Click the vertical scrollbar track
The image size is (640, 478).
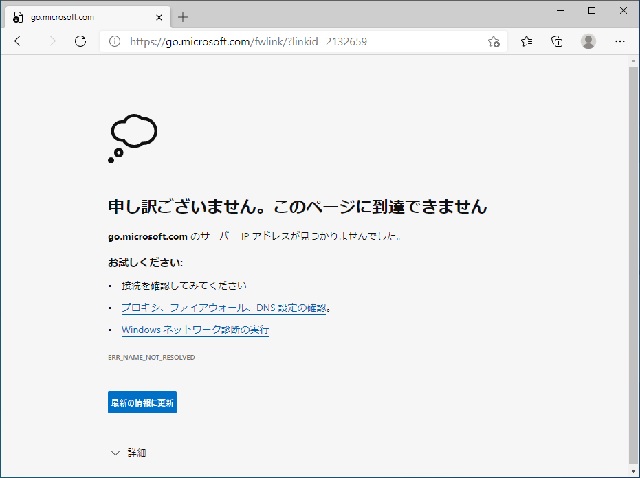(633, 265)
